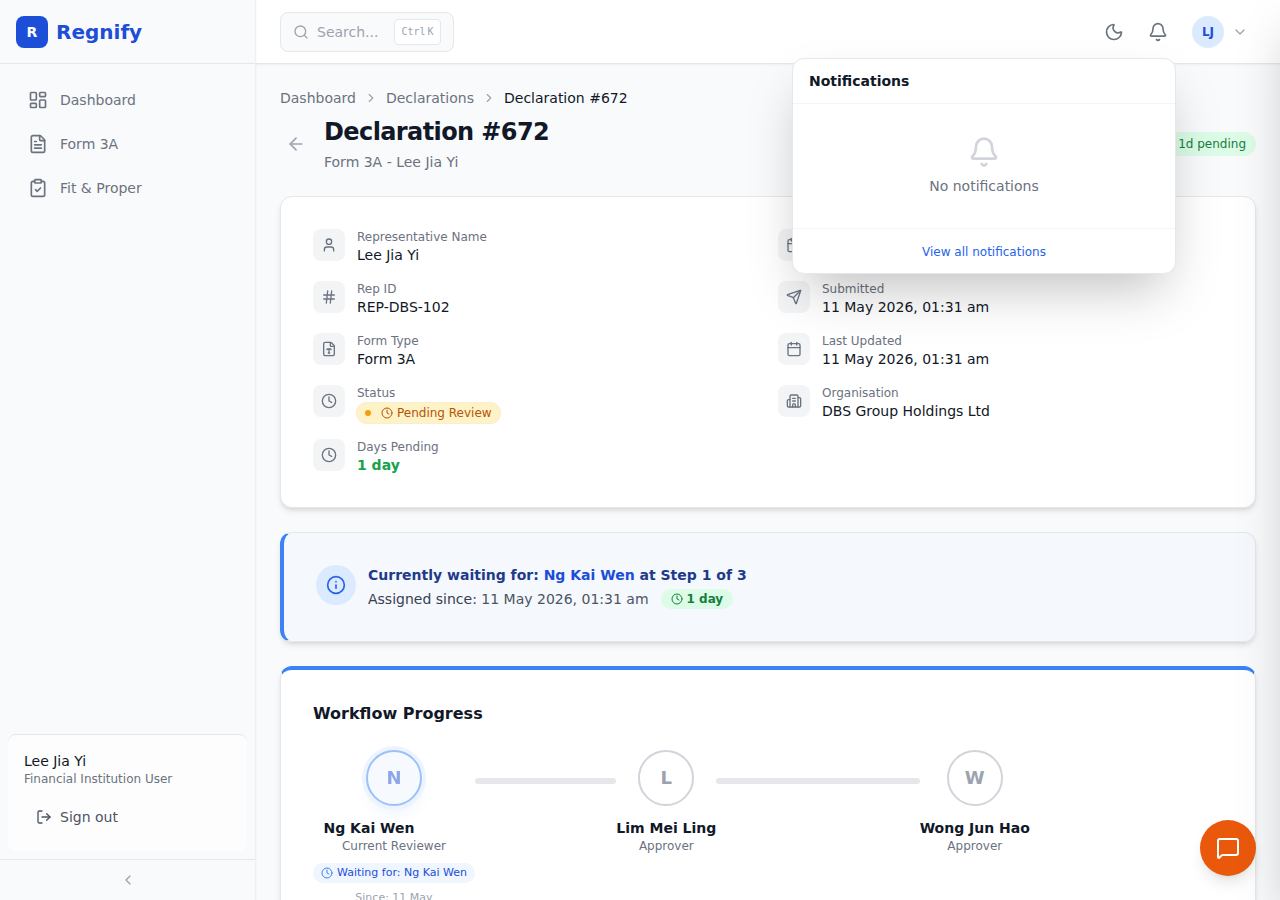
Task: Toggle dark mode with moon icon
Action: tap(1114, 32)
